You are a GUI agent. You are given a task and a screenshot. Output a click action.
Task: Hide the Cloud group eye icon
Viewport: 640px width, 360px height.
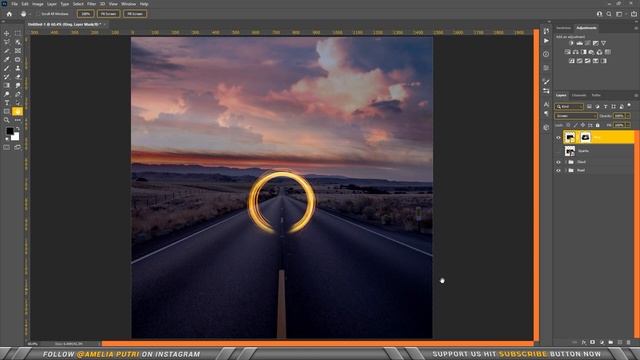click(558, 162)
